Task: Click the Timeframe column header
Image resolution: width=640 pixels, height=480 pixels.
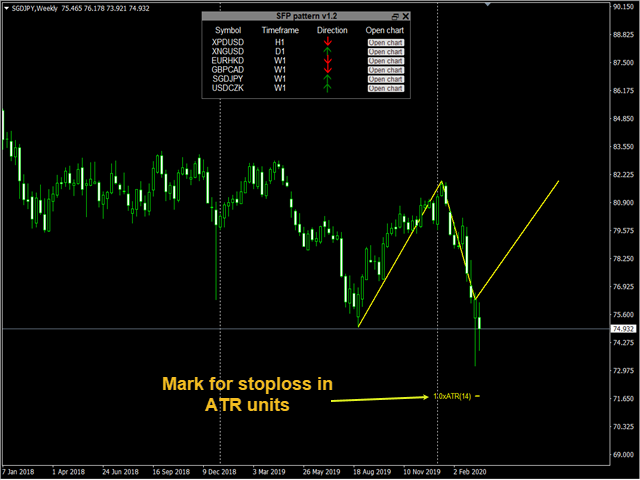Action: 280,30
